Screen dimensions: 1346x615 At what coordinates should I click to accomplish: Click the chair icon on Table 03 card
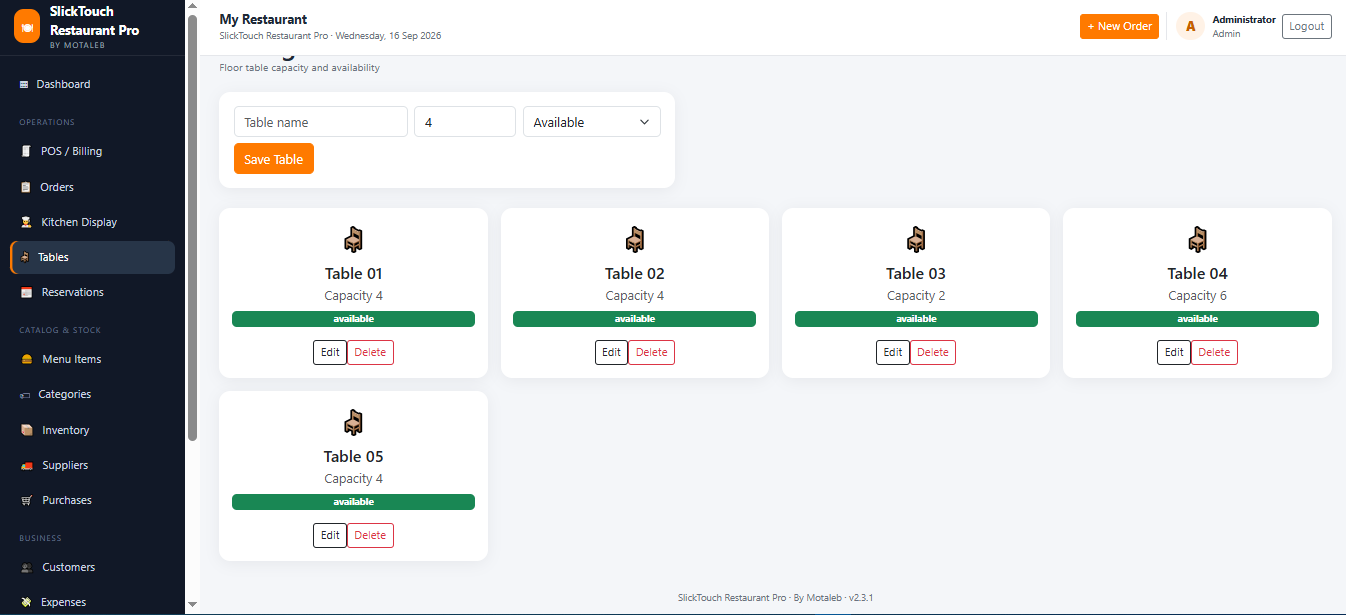pos(916,239)
